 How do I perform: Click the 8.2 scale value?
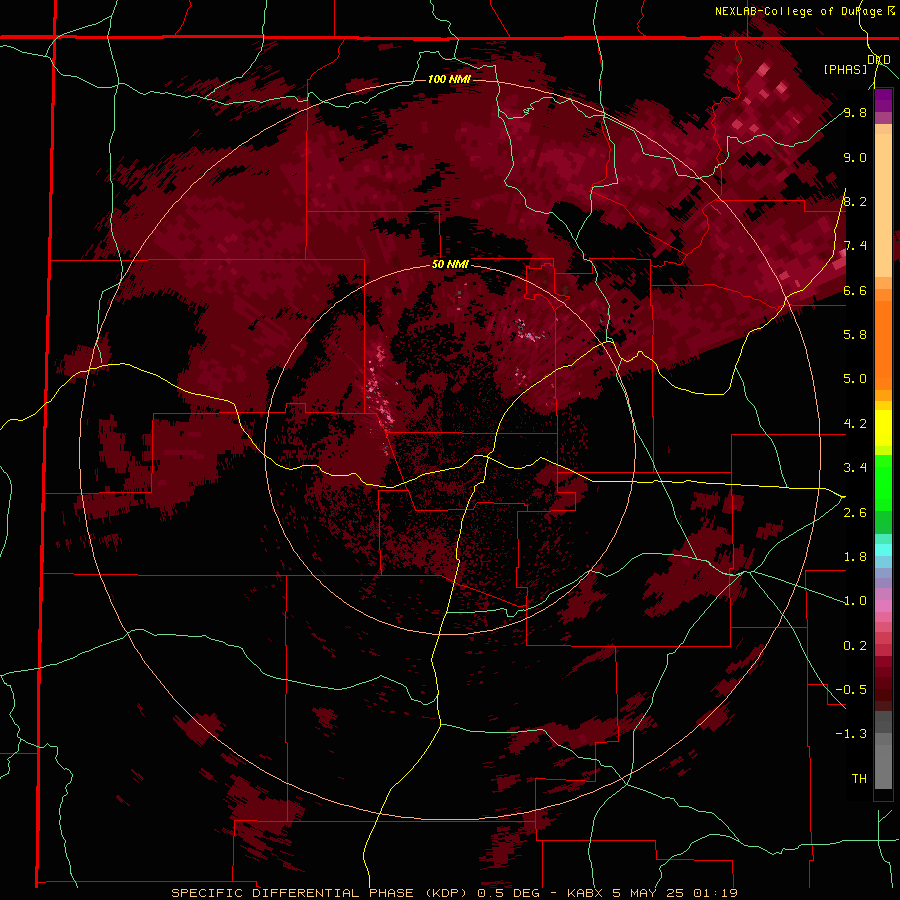855,202
